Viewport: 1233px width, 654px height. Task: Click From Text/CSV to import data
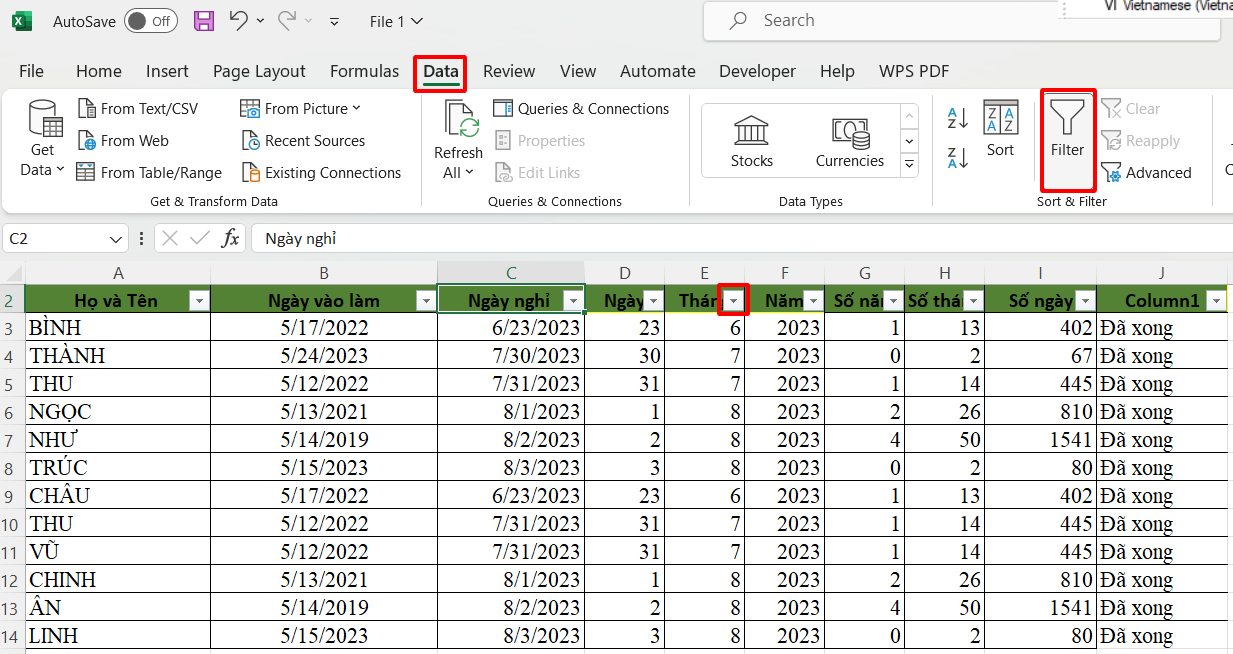click(136, 108)
